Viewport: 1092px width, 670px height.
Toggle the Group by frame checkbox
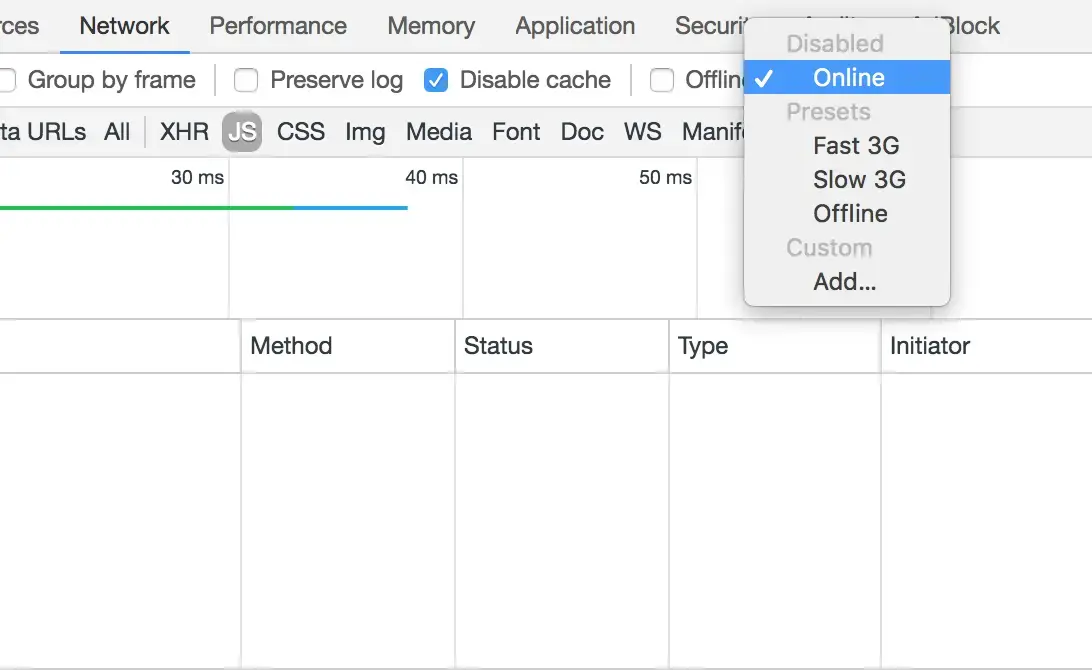click(6, 80)
